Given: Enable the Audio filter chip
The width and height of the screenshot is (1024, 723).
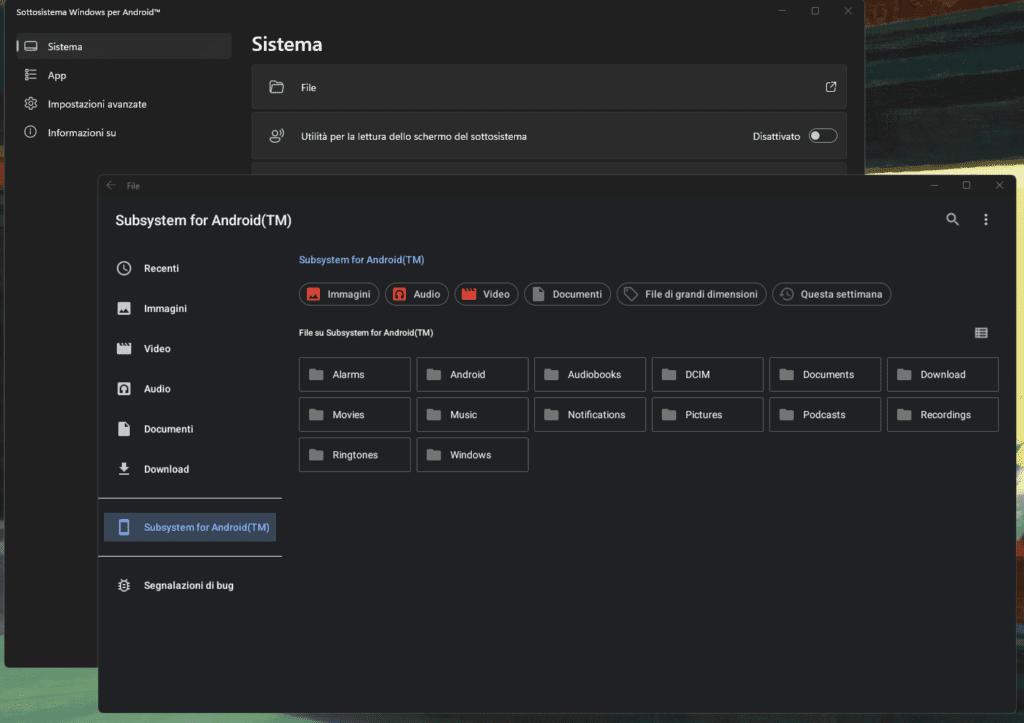Looking at the screenshot, I should pos(416,294).
